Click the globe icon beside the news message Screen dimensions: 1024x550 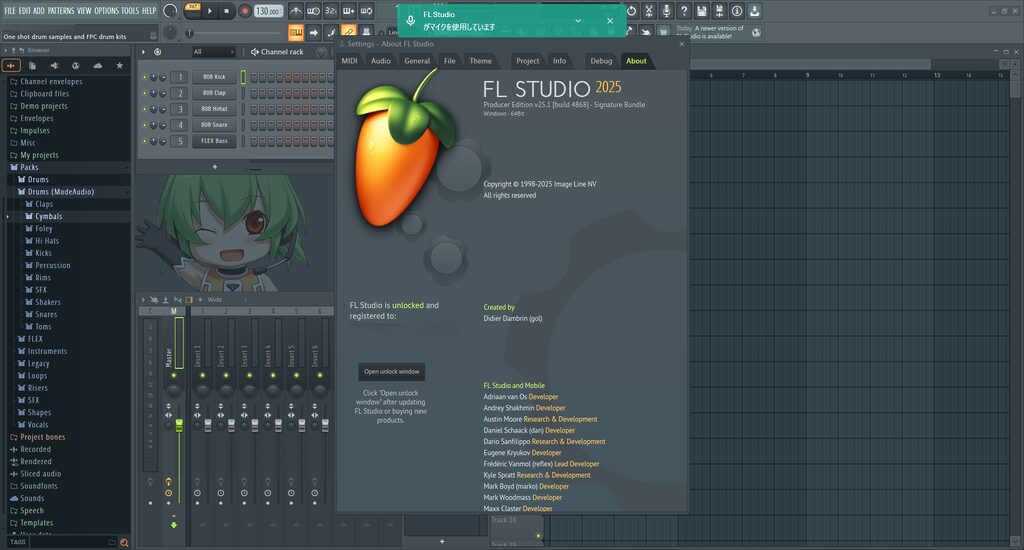point(756,32)
